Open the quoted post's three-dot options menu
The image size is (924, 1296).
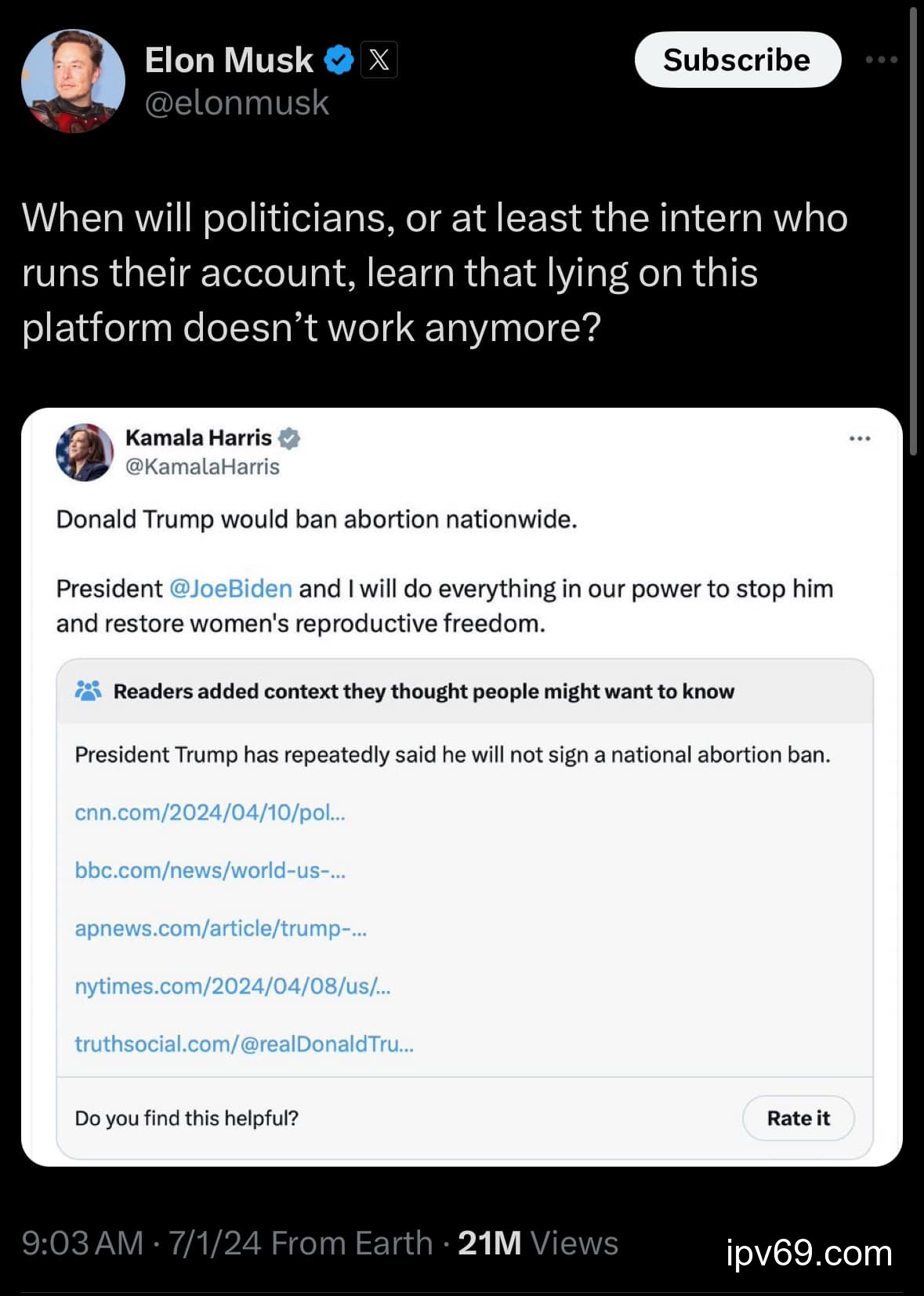(x=860, y=439)
